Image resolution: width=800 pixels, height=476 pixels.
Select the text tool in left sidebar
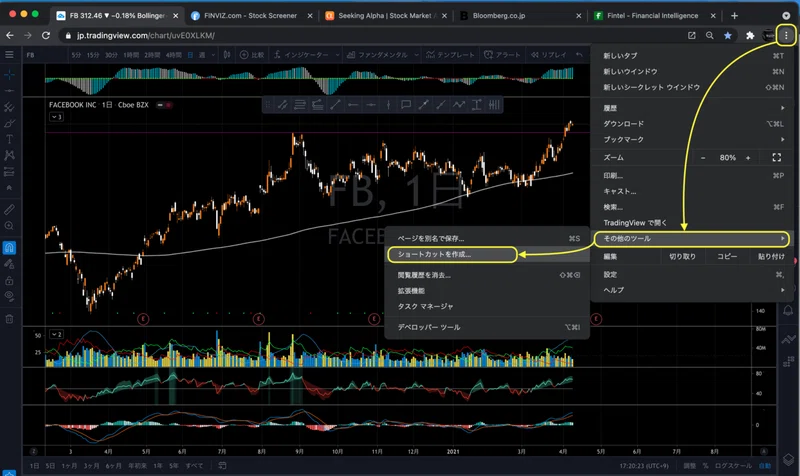point(9,139)
